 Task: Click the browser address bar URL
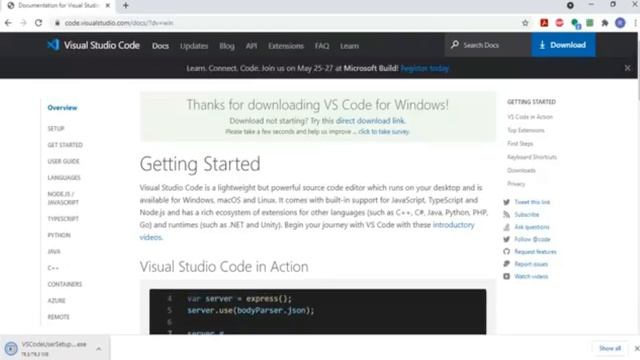point(119,23)
